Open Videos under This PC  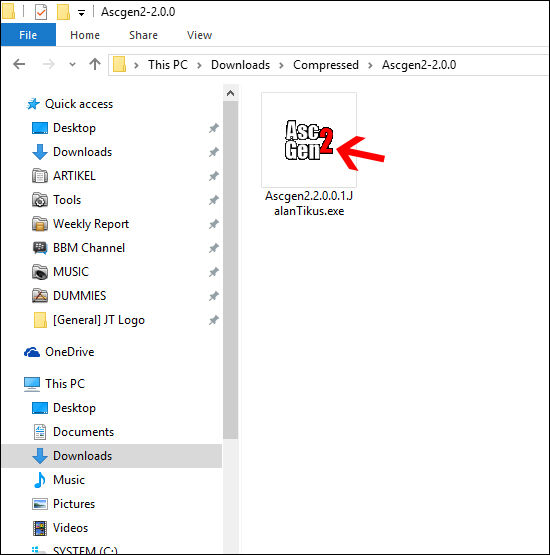click(70, 528)
